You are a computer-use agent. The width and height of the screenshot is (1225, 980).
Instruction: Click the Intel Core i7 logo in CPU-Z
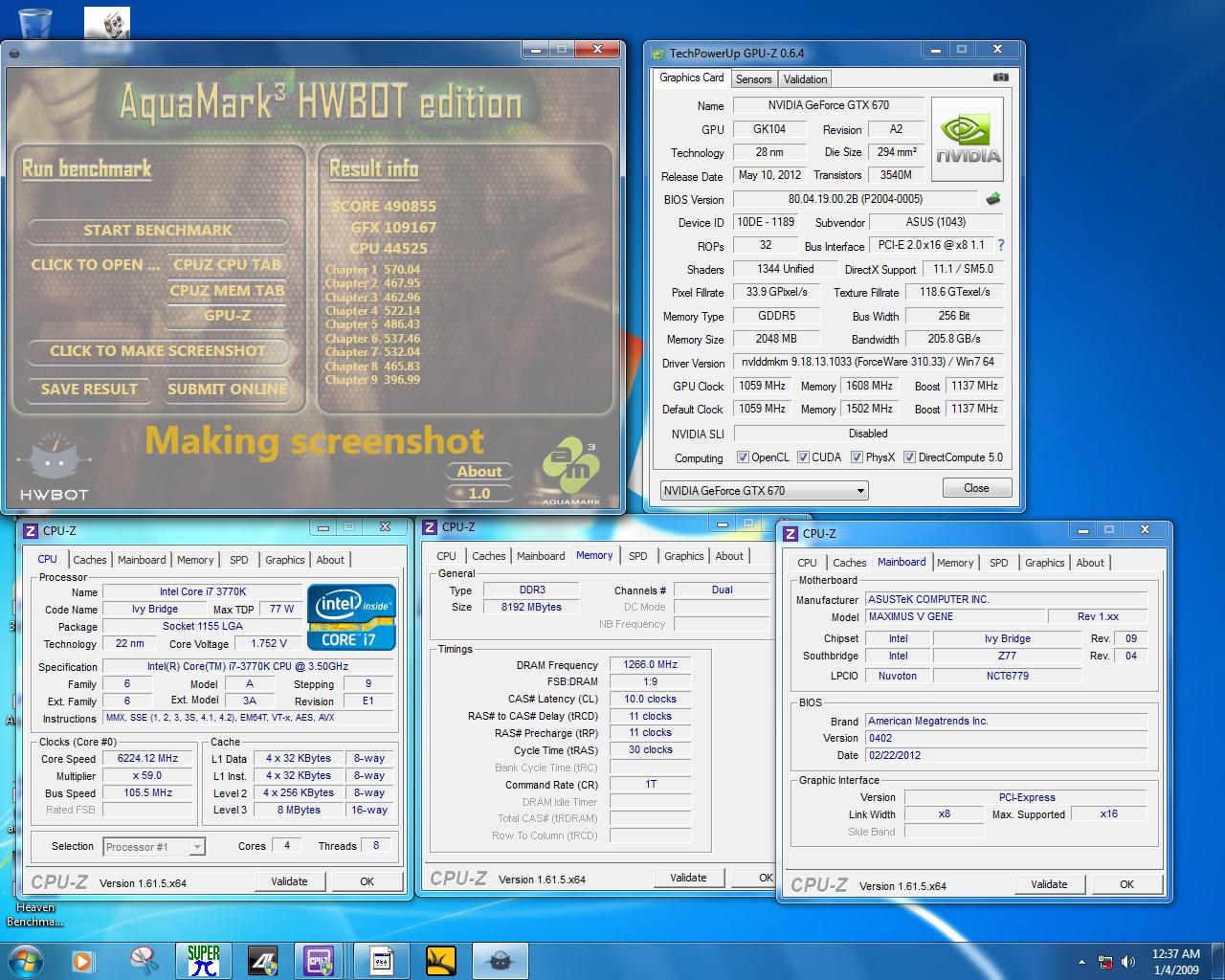pyautogui.click(x=351, y=617)
